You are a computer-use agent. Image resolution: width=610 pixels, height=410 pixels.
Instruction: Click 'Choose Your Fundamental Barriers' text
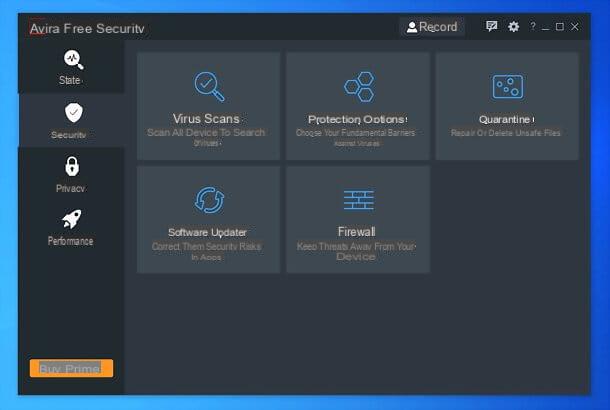355,133
